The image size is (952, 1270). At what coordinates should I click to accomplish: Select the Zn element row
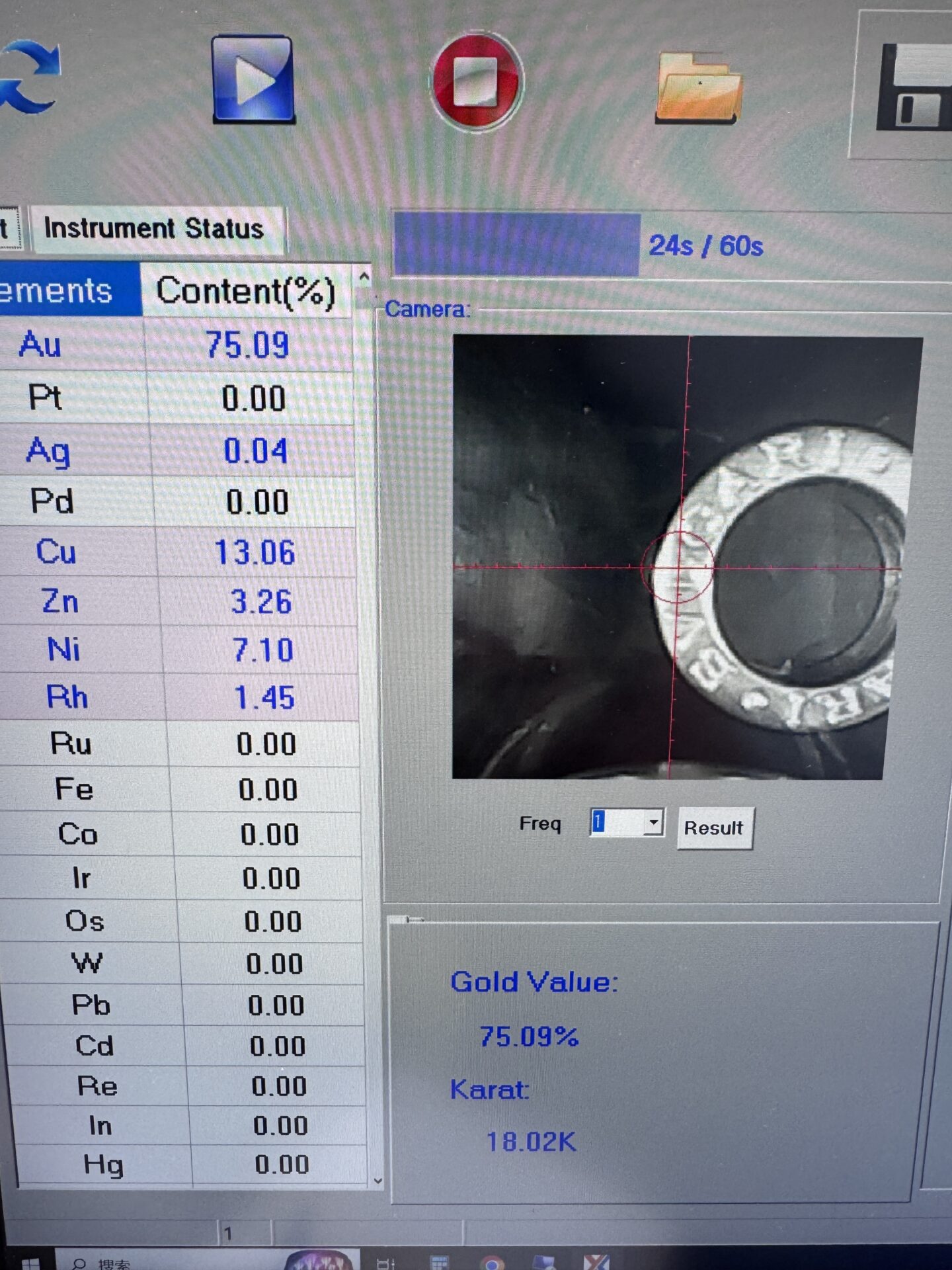178,601
